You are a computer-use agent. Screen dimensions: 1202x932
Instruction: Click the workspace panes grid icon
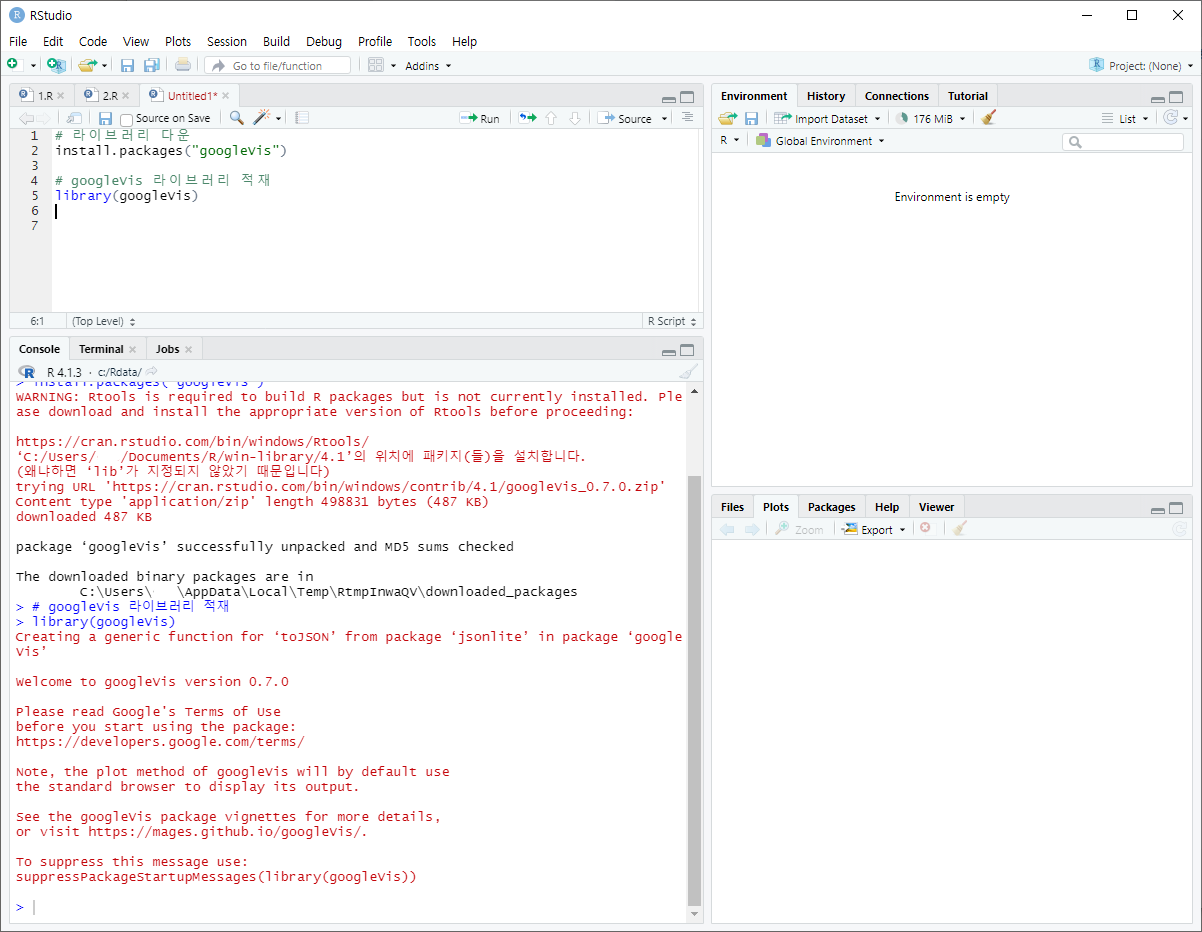click(376, 65)
